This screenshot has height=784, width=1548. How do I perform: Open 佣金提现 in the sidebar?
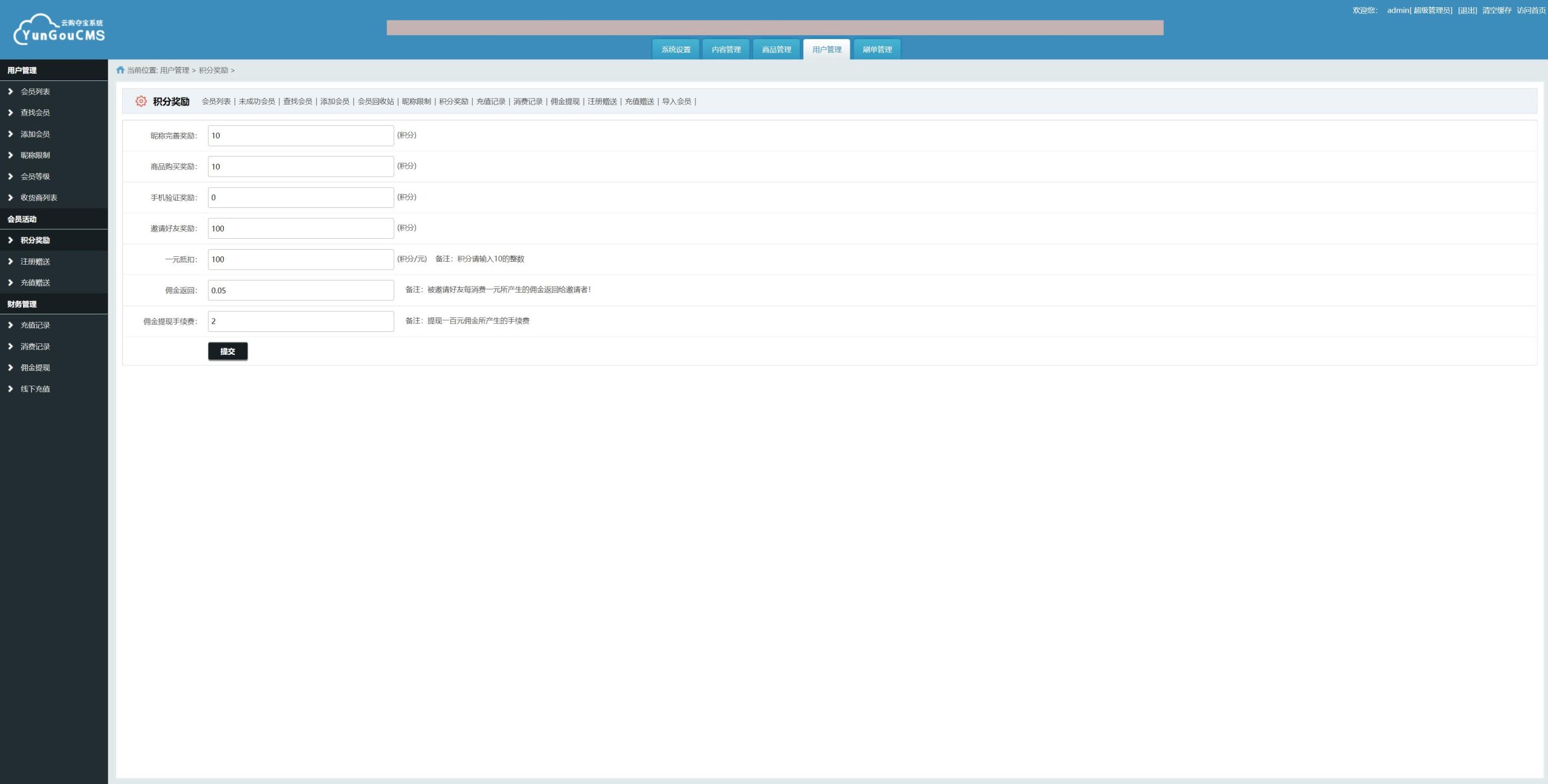tap(35, 368)
